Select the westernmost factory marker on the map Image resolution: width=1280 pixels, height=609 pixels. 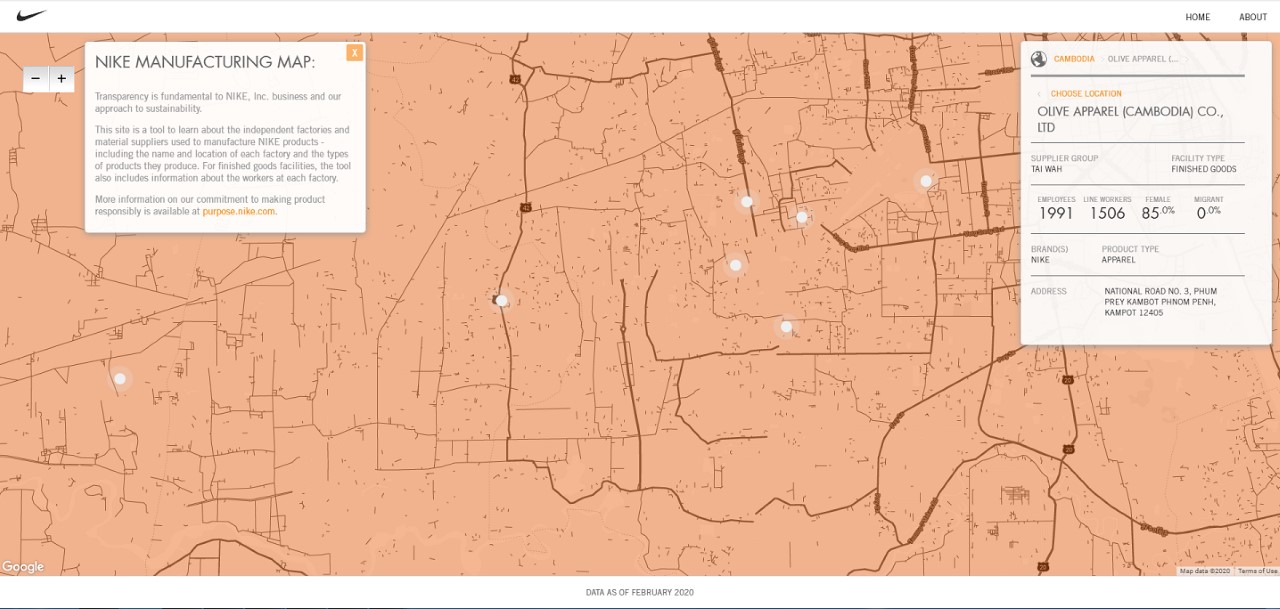pos(120,379)
